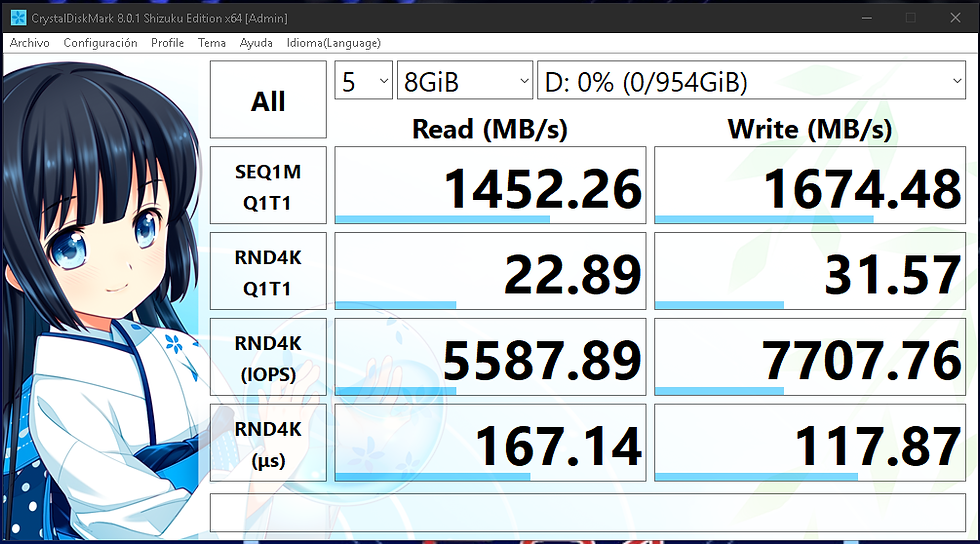This screenshot has width=980, height=544.
Task: Open the Tema menu
Action: tap(211, 43)
